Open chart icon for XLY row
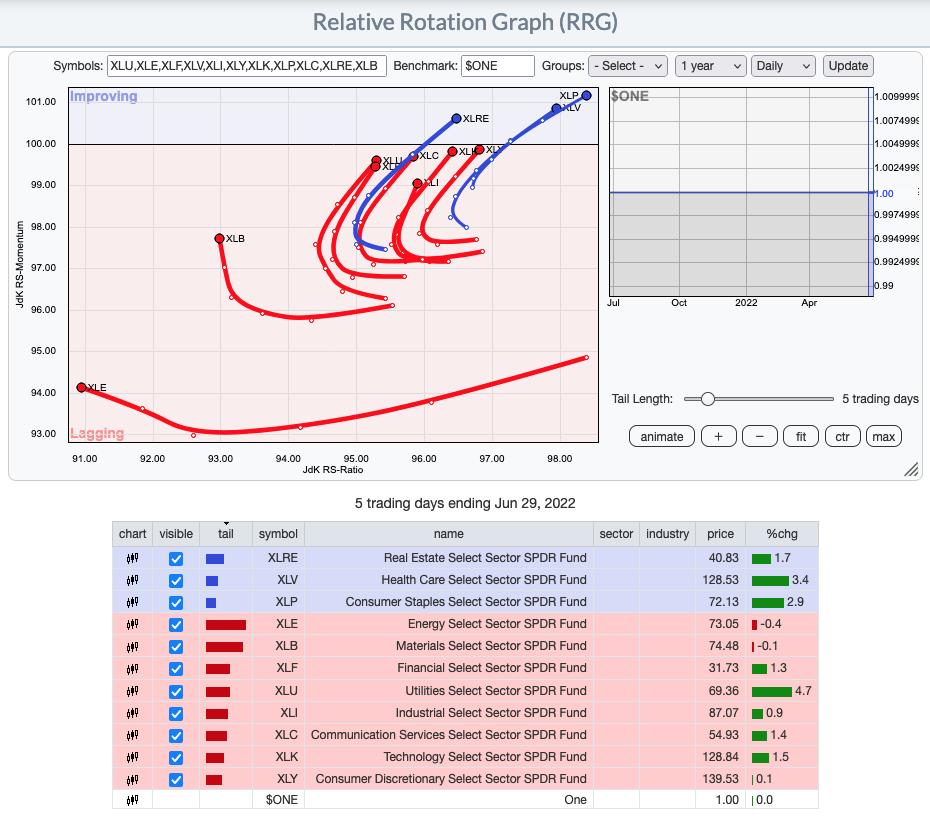Image resolution: width=930 pixels, height=816 pixels. tap(132, 779)
